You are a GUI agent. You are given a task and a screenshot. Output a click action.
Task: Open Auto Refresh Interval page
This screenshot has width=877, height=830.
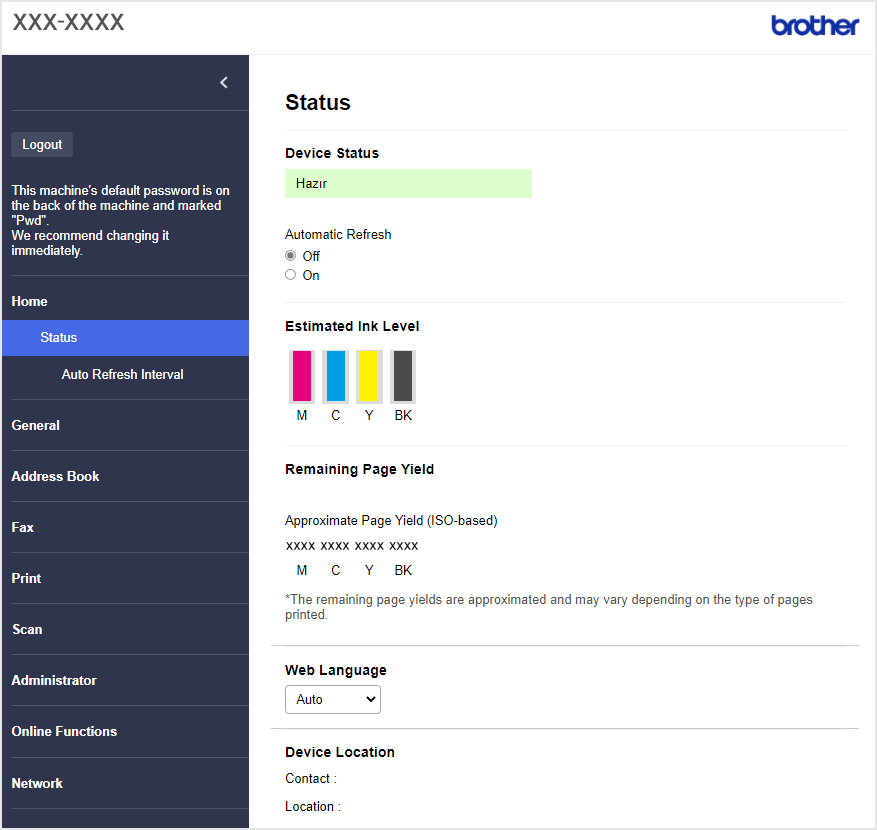[x=123, y=374]
